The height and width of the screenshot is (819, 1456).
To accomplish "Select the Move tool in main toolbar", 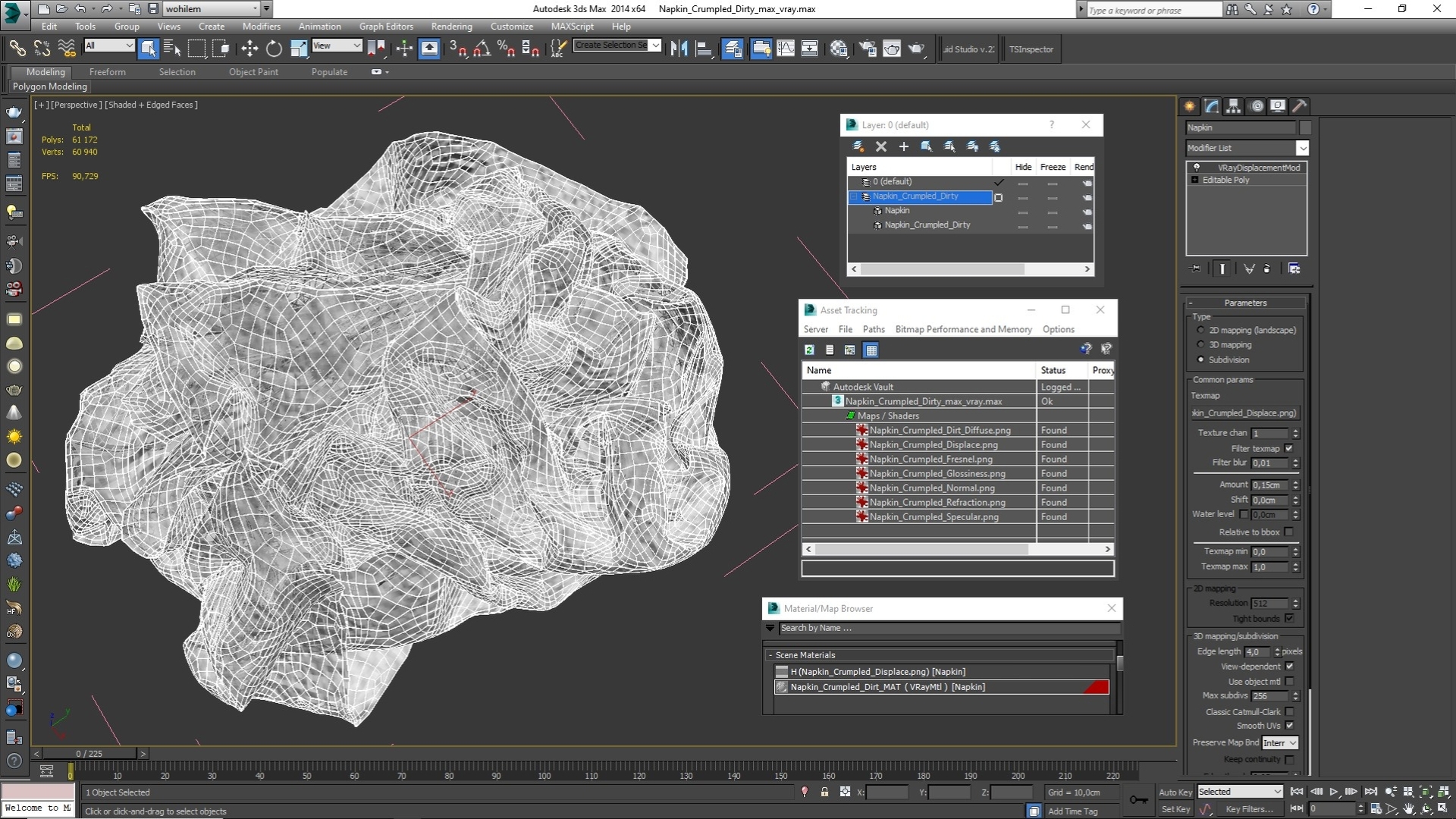I will pos(249,49).
